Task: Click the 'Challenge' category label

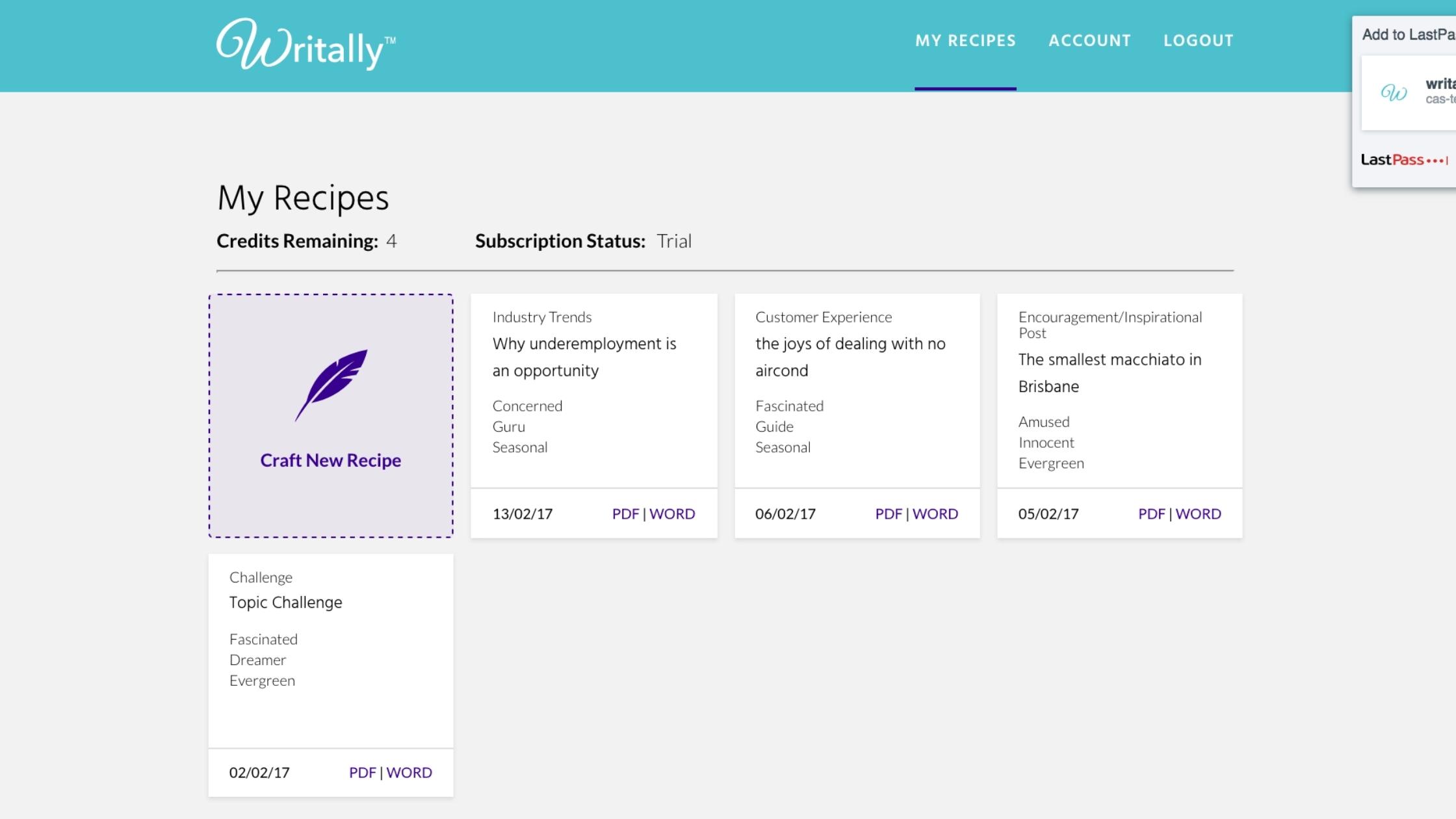Action: pyautogui.click(x=261, y=577)
